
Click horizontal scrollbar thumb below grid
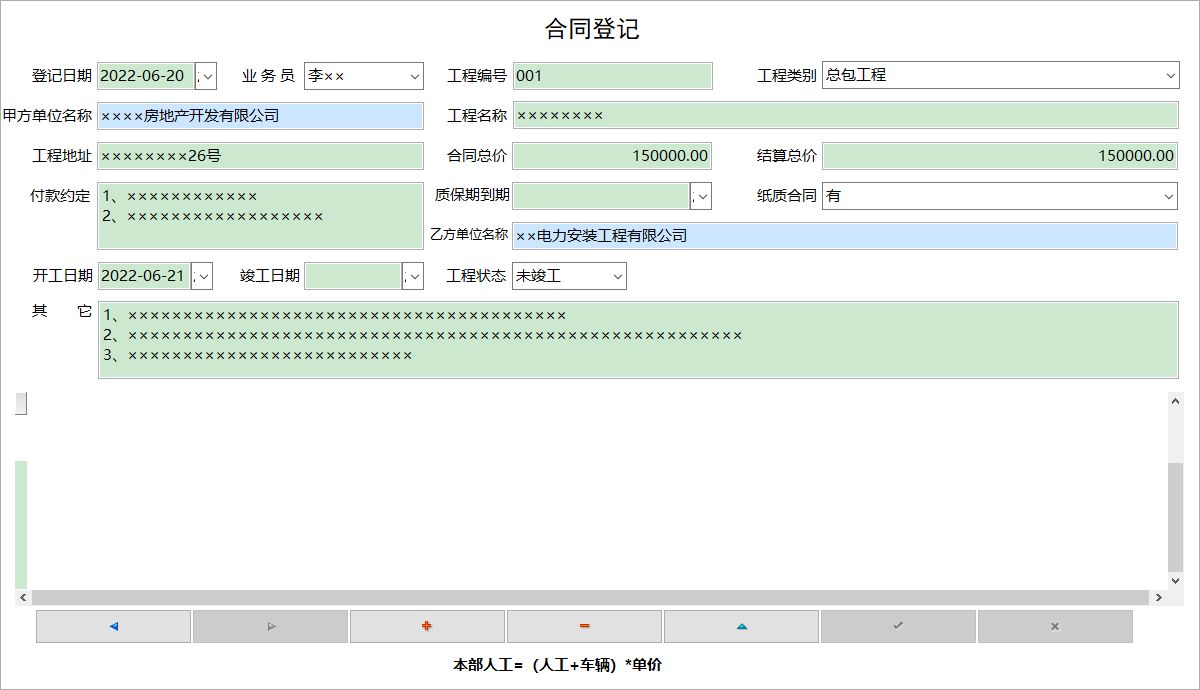[x=590, y=597]
